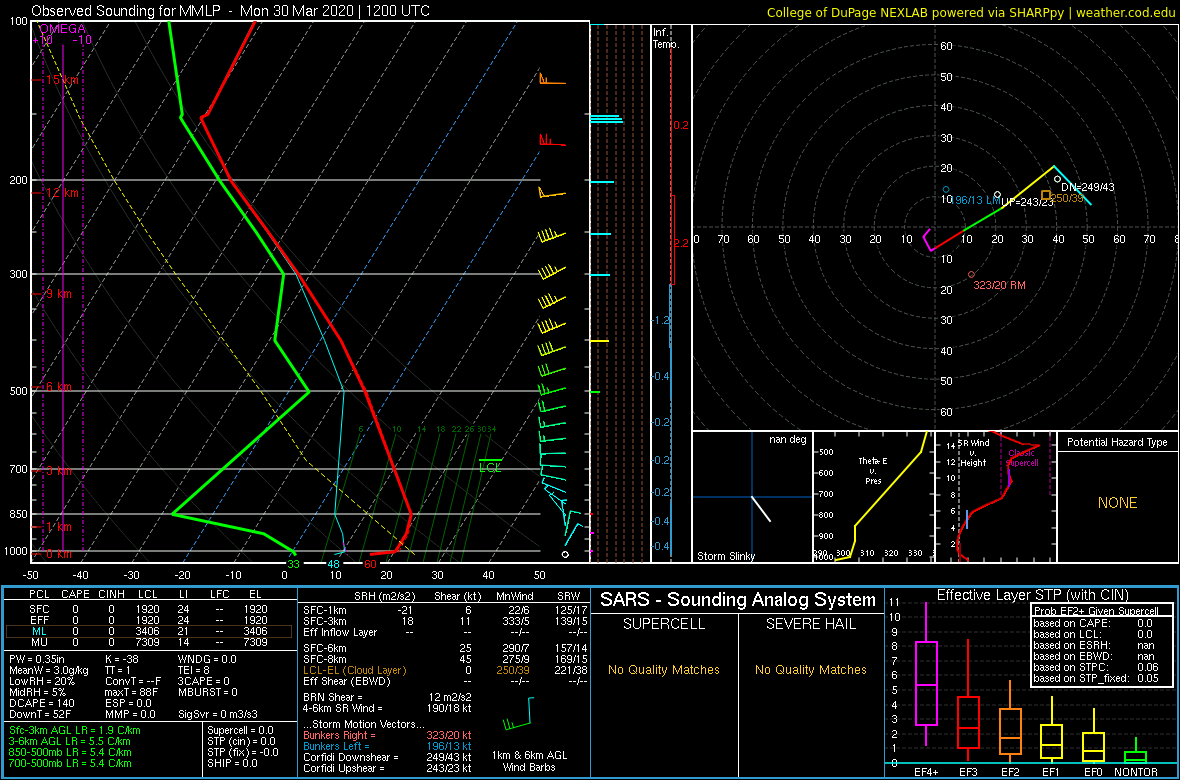Select the magenta EF4+ box plot
Viewport: 1180px width, 780px height.
[x=925, y=675]
